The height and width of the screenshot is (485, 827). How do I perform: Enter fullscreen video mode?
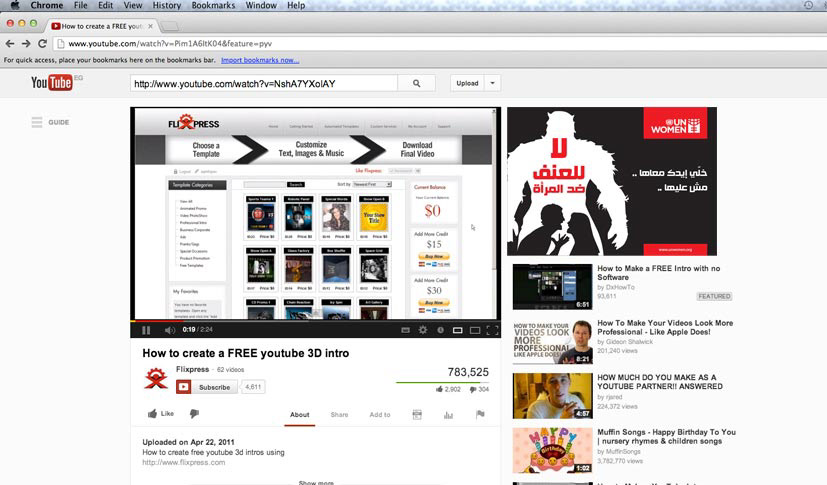coord(492,330)
